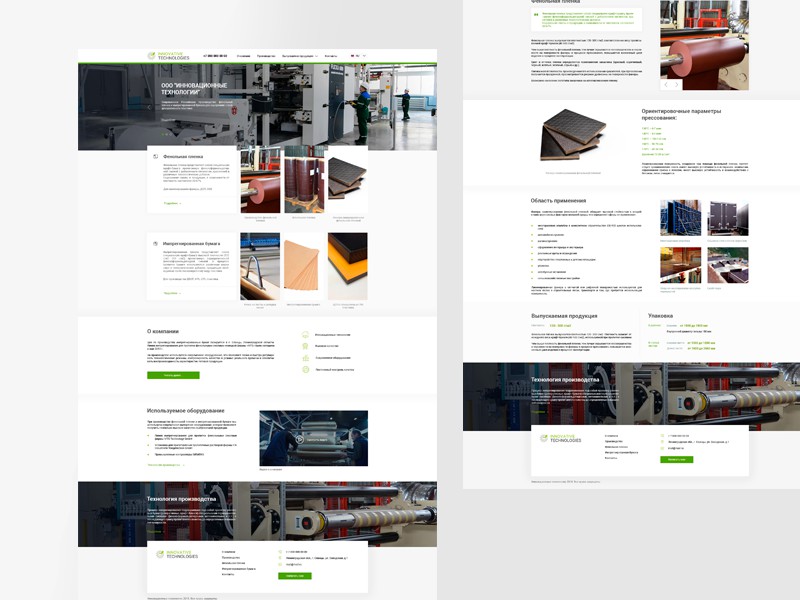Click the bar chart equipment feature icon
This screenshot has height=600, width=800.
pyautogui.click(x=306, y=358)
